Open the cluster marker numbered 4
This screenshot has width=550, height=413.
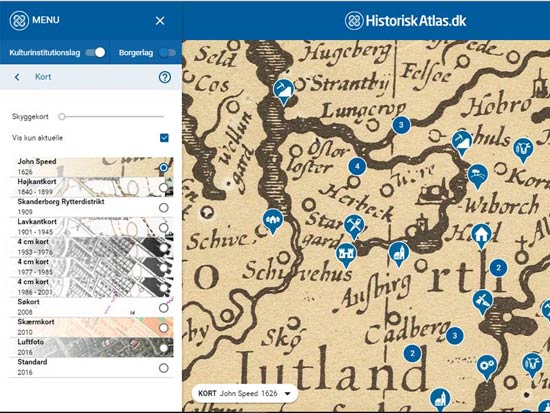[357, 166]
